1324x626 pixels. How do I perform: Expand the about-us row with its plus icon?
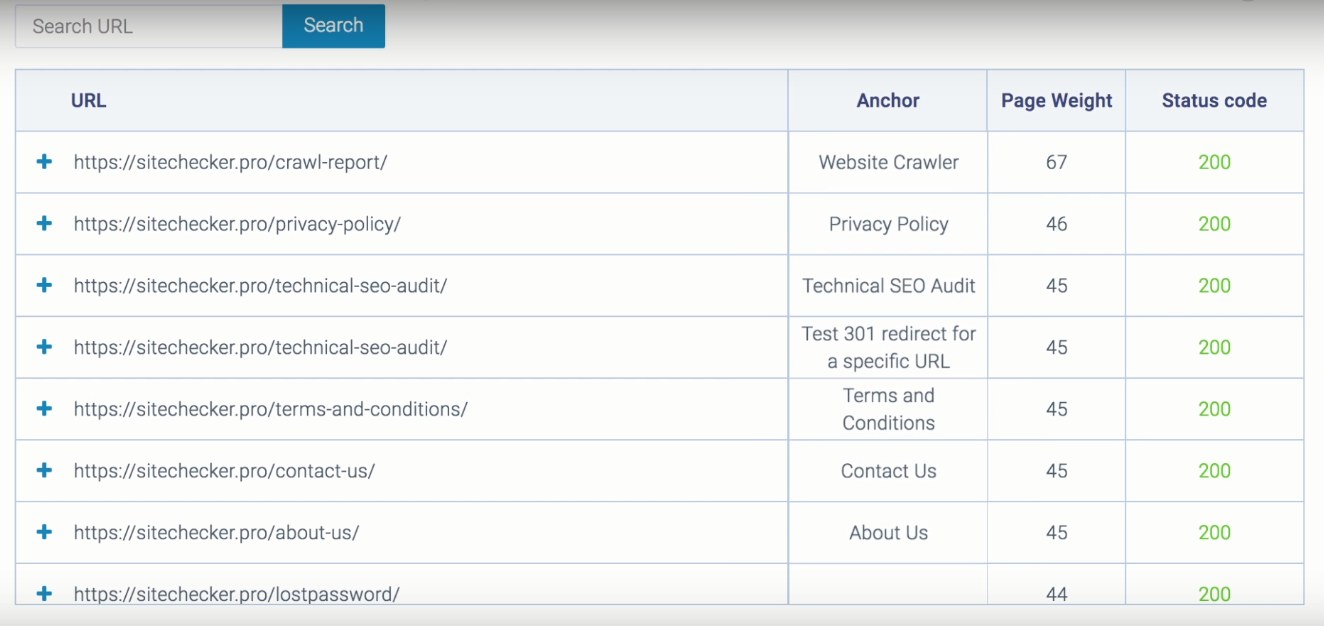click(44, 532)
